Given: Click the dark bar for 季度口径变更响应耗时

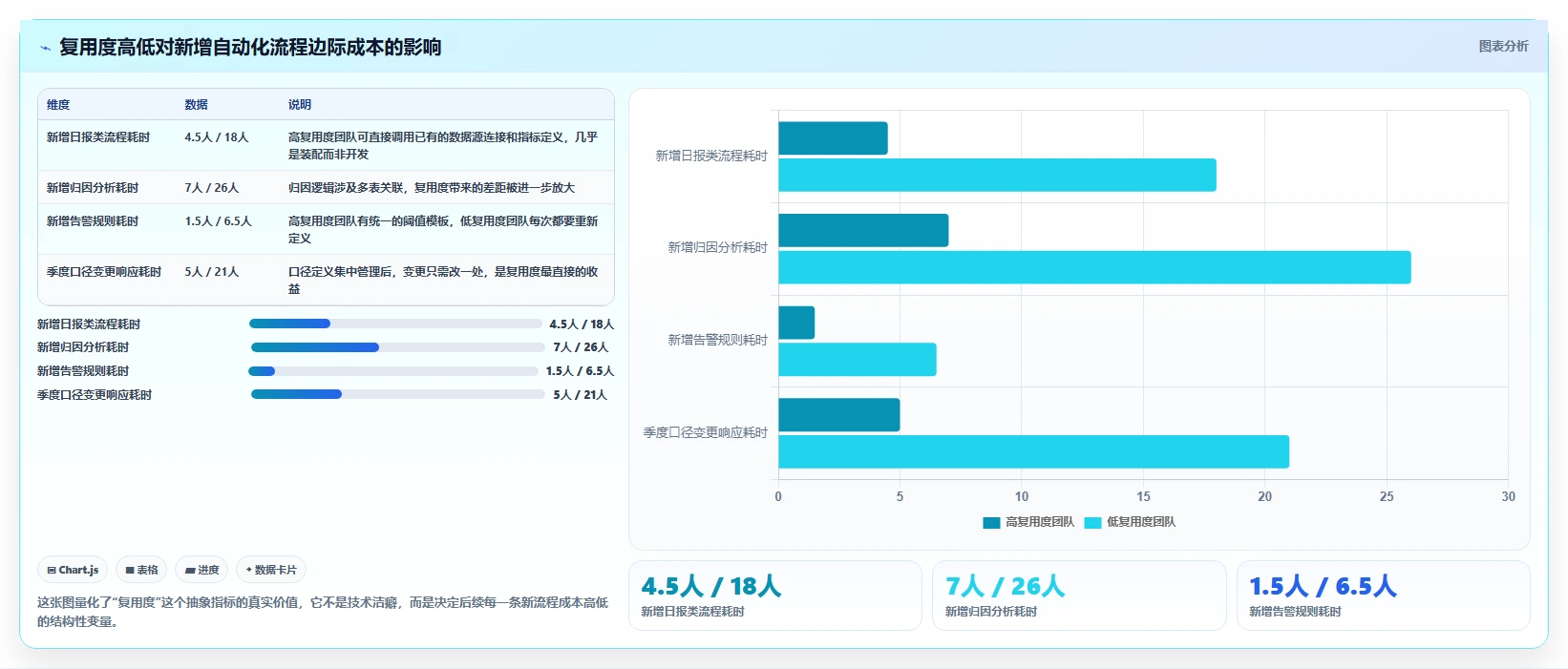Looking at the screenshot, I should click(839, 415).
